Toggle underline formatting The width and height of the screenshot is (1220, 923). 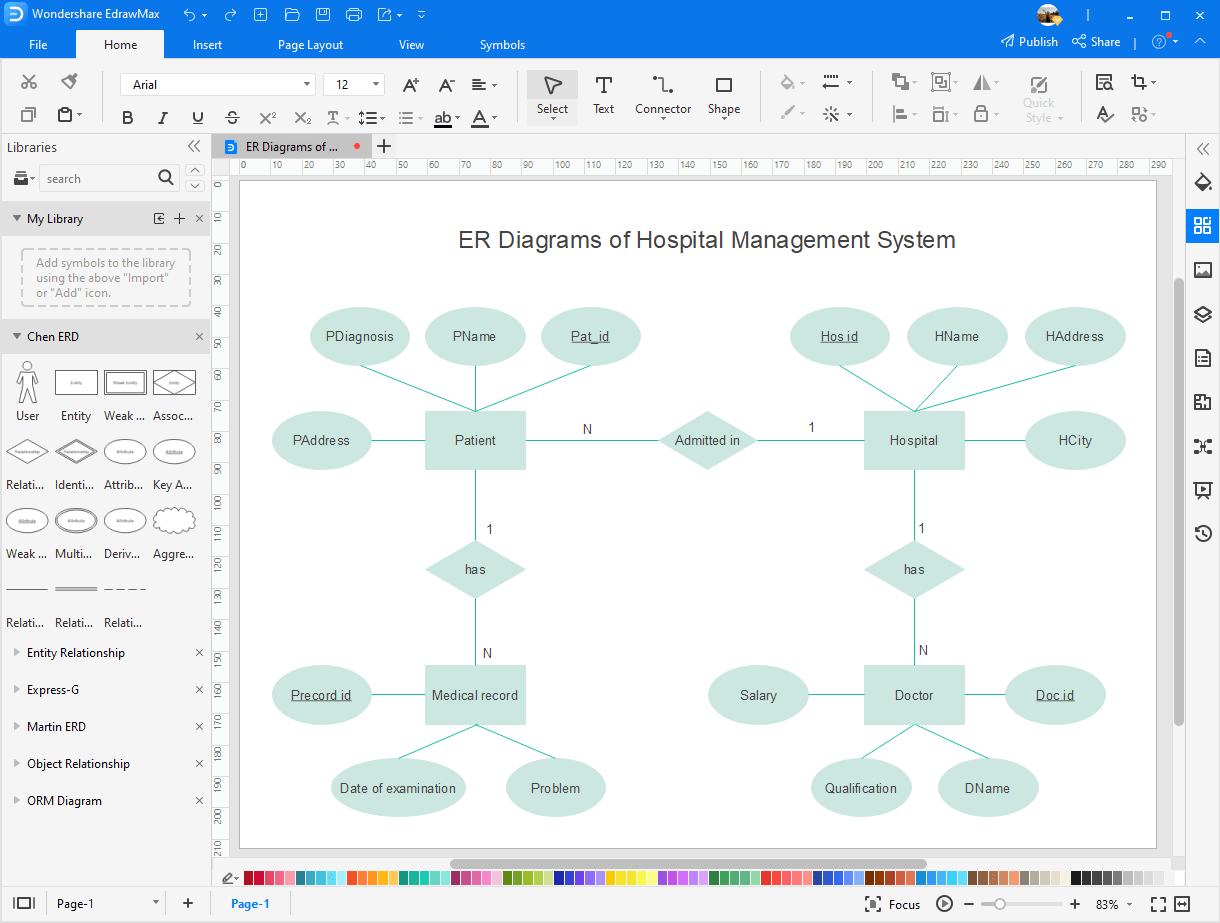pyautogui.click(x=197, y=117)
